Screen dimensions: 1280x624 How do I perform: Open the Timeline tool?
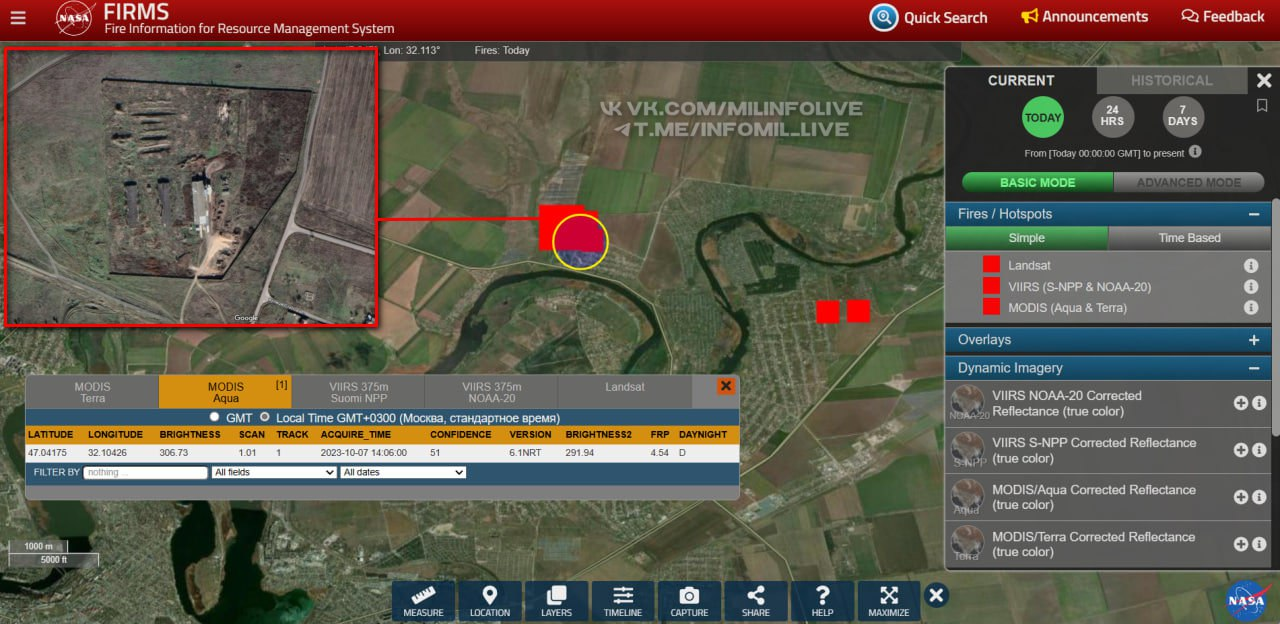(622, 601)
